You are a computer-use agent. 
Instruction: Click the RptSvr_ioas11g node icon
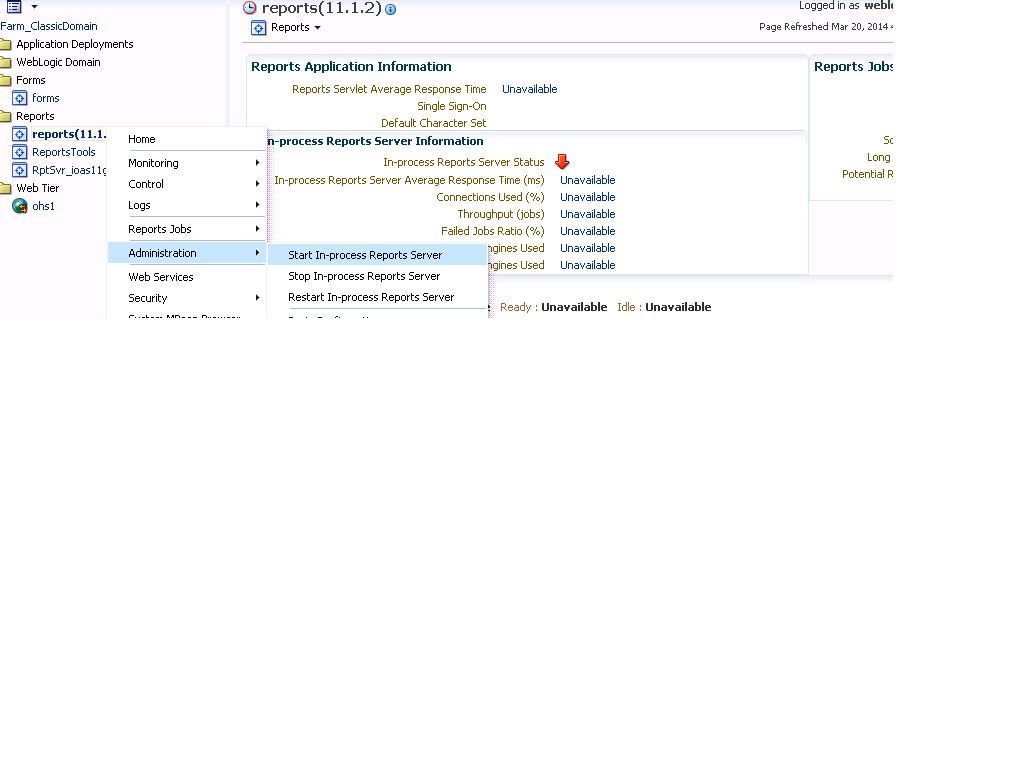(x=20, y=170)
